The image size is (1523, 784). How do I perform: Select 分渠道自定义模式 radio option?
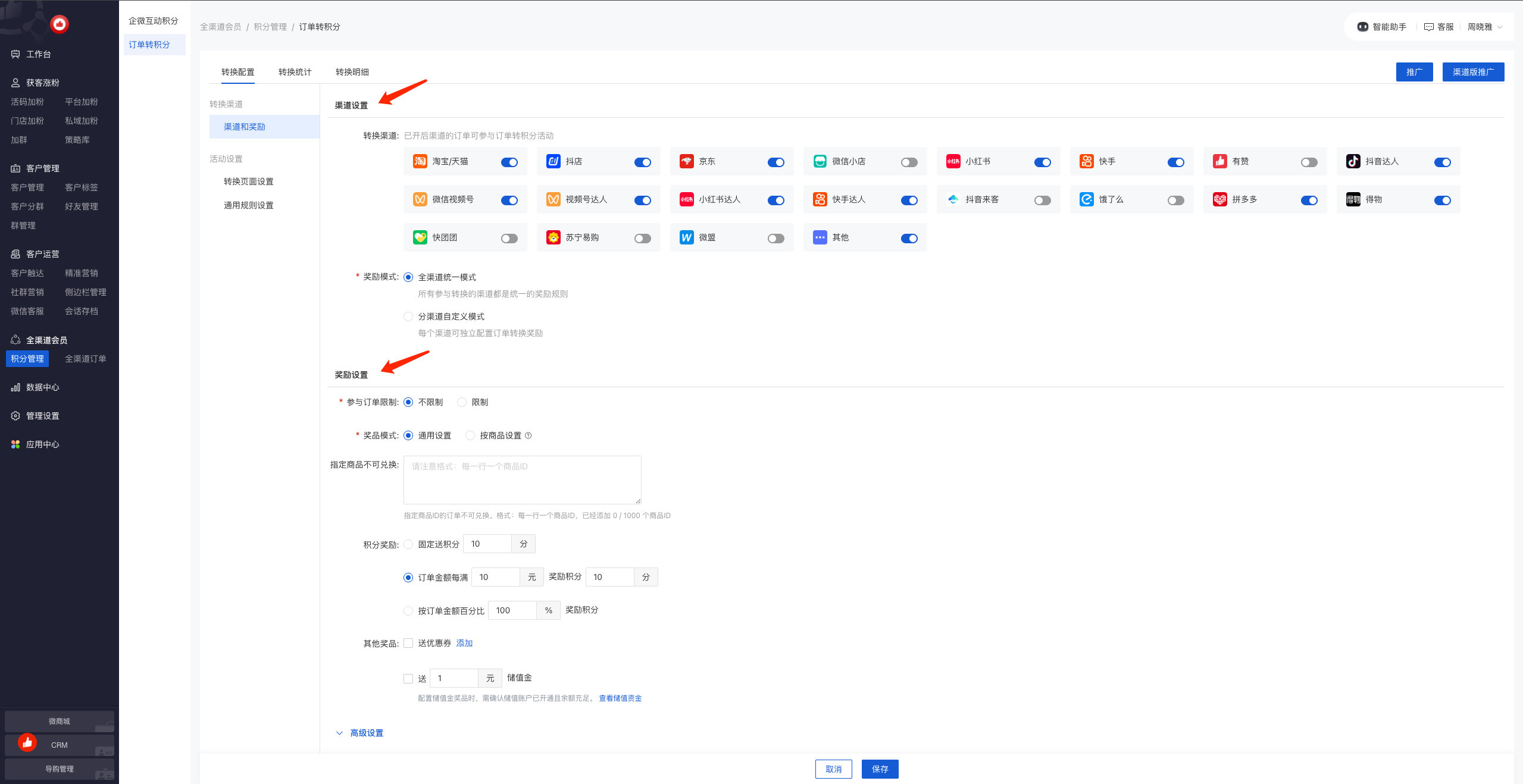coord(408,316)
